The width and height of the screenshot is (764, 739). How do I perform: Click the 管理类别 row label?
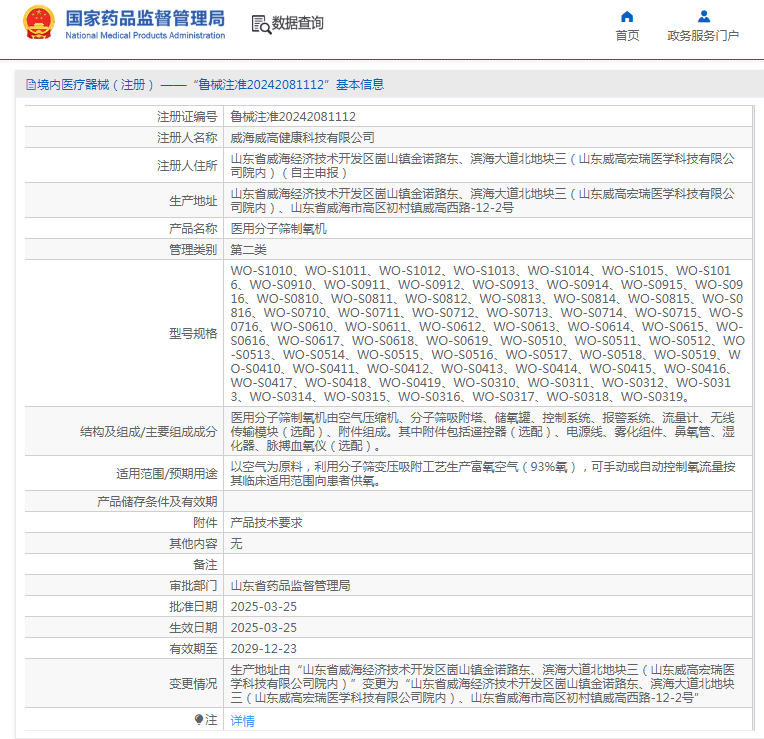point(193,250)
